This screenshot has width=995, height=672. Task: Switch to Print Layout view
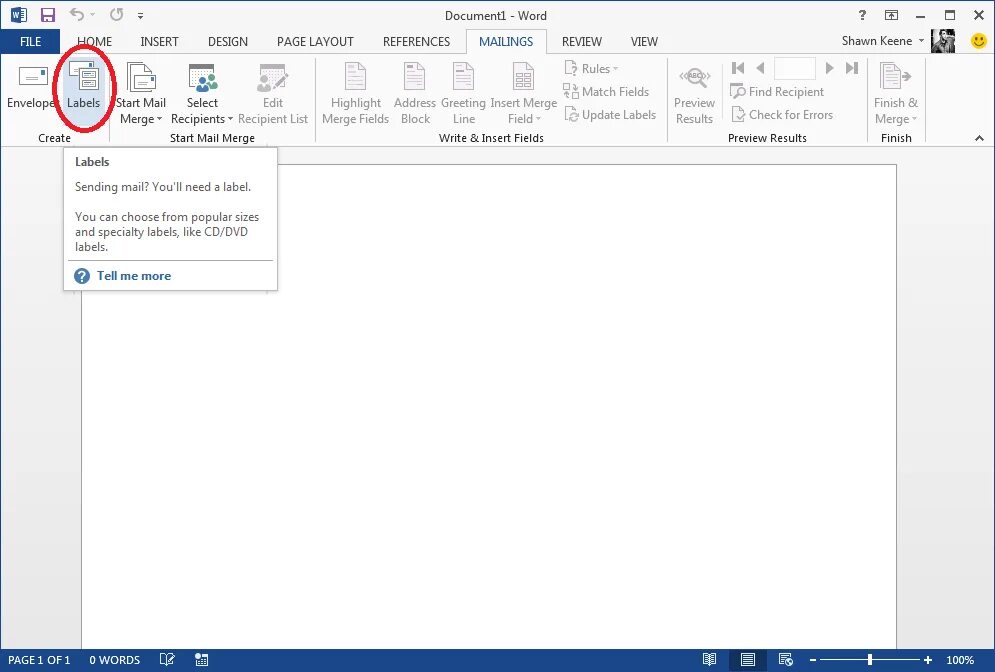[x=748, y=660]
